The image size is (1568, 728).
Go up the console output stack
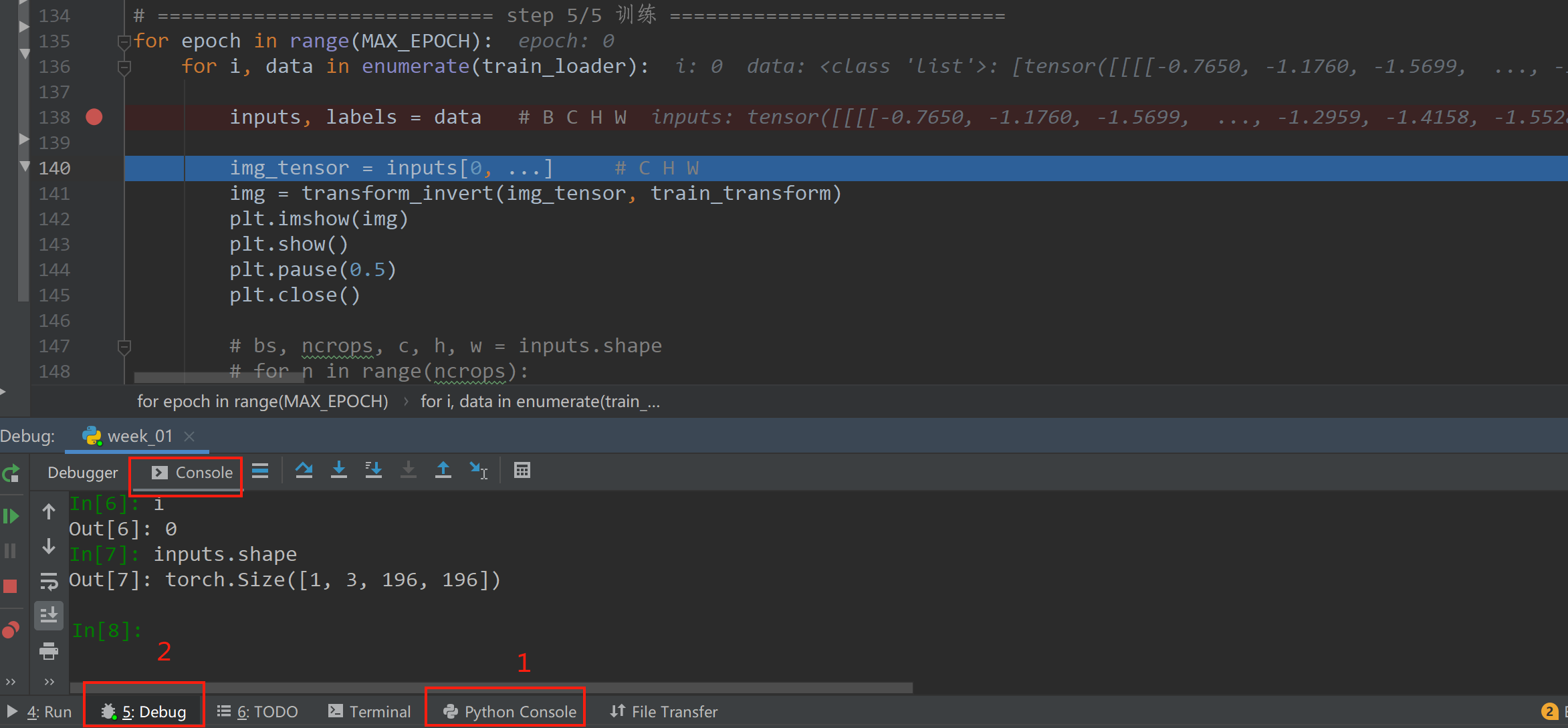pyautogui.click(x=49, y=512)
